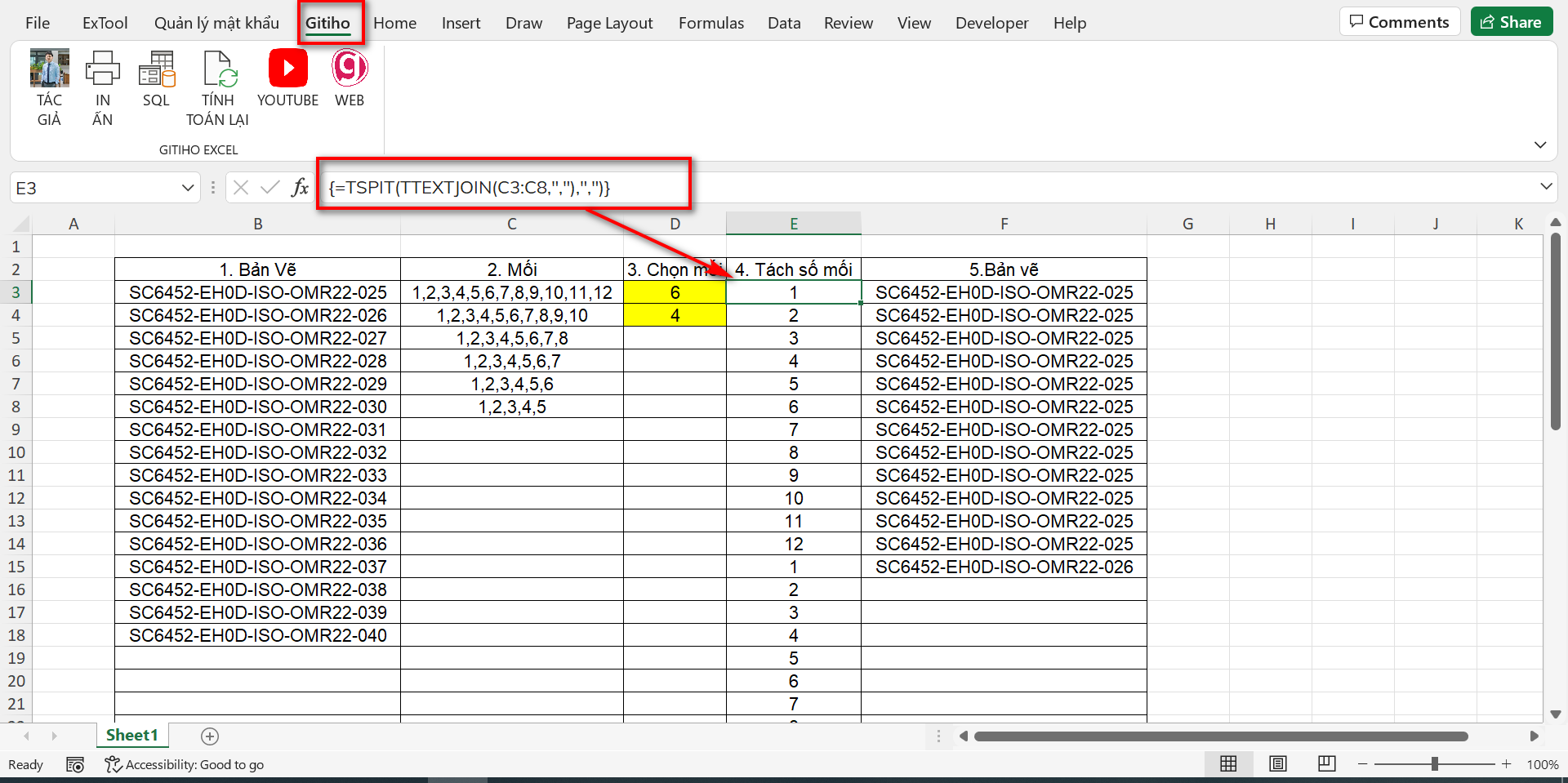Collapse the ribbon with the chevron
The width and height of the screenshot is (1568, 783).
pyautogui.click(x=1540, y=145)
